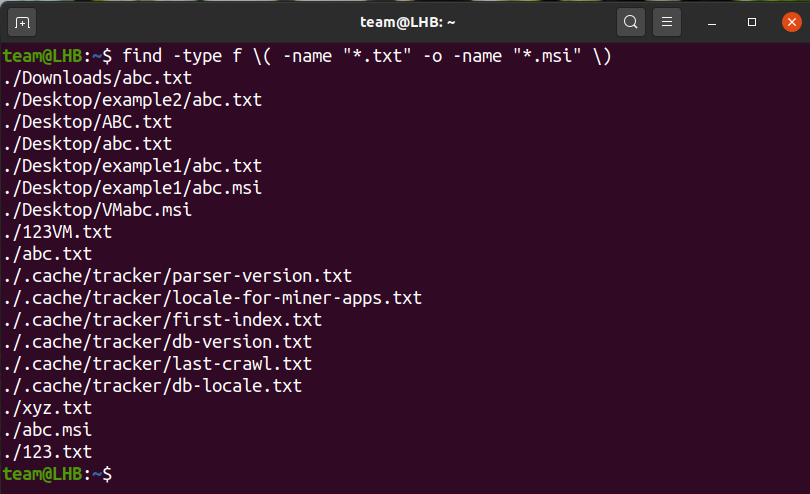Click the ./abc.msi output line

(47, 429)
